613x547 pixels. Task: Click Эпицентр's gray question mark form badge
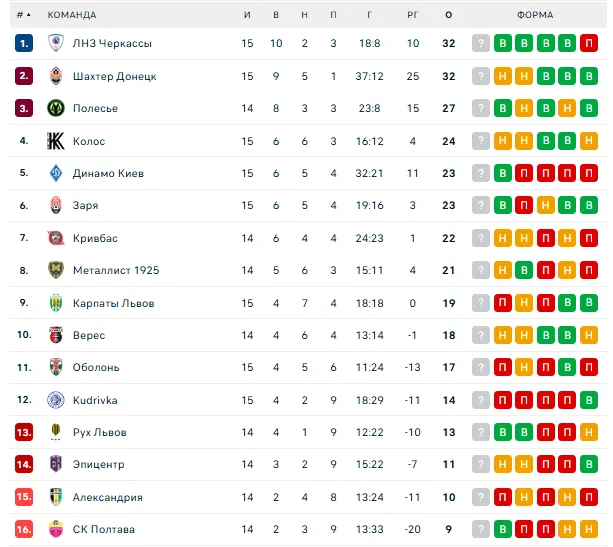(481, 464)
